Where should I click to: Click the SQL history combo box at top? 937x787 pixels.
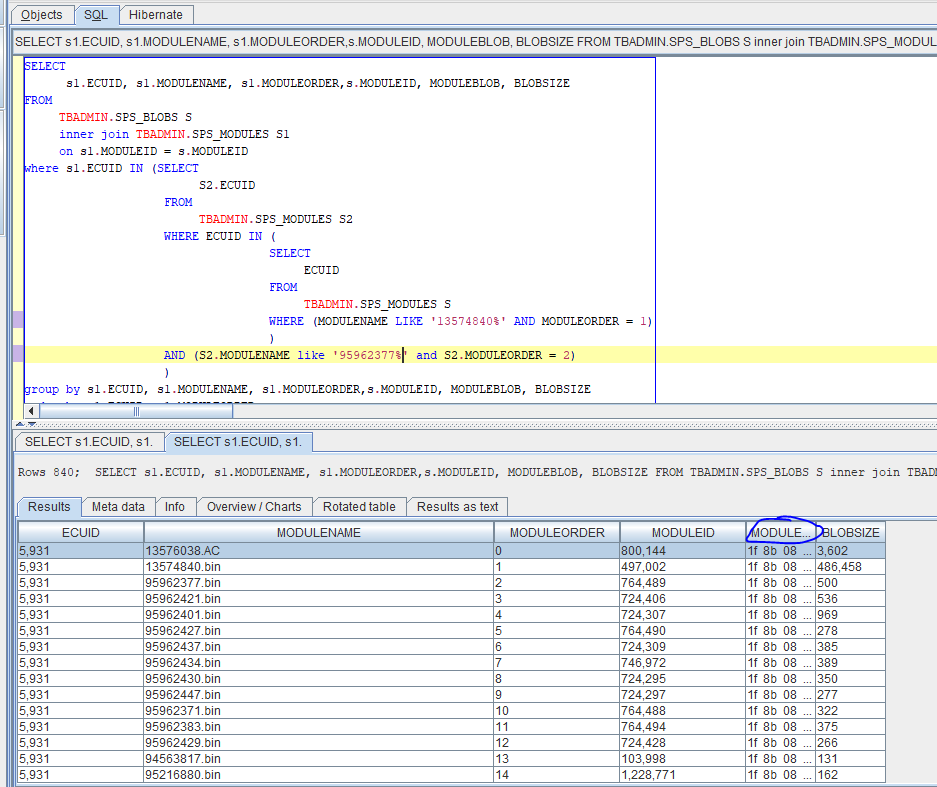(475, 42)
